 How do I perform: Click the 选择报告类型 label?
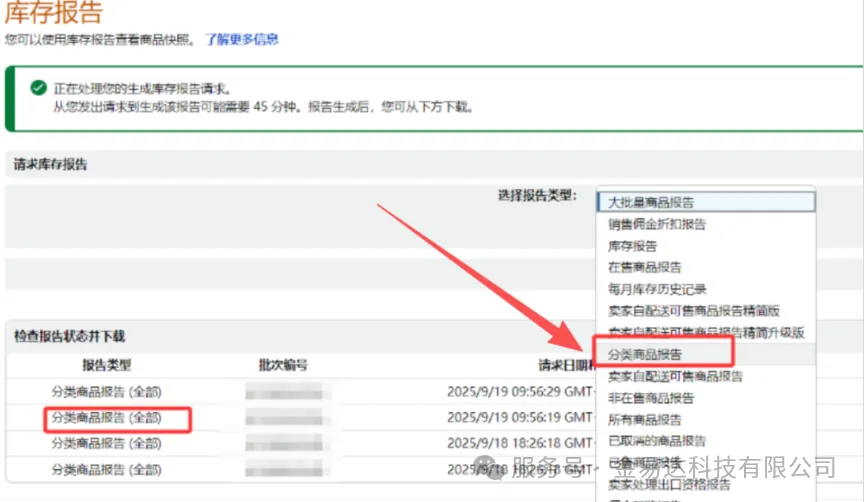(x=537, y=195)
